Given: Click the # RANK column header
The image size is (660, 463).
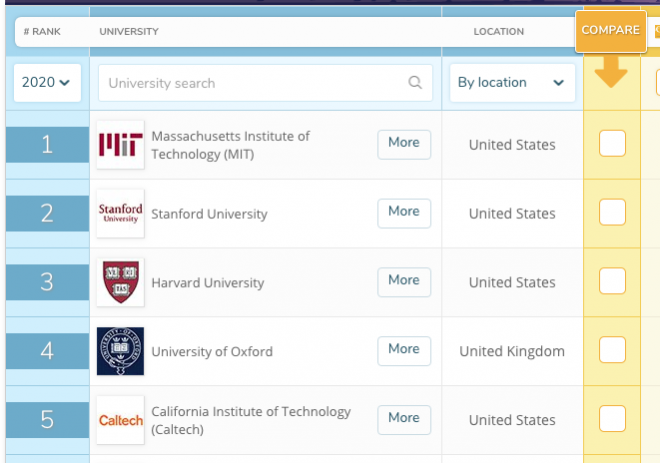Looking at the screenshot, I should [42, 32].
